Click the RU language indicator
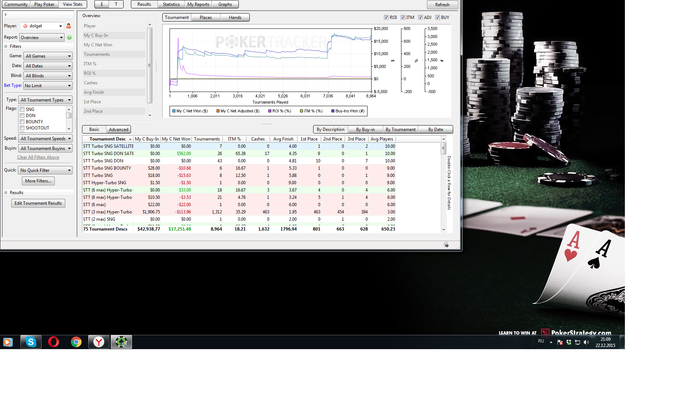 (x=541, y=341)
